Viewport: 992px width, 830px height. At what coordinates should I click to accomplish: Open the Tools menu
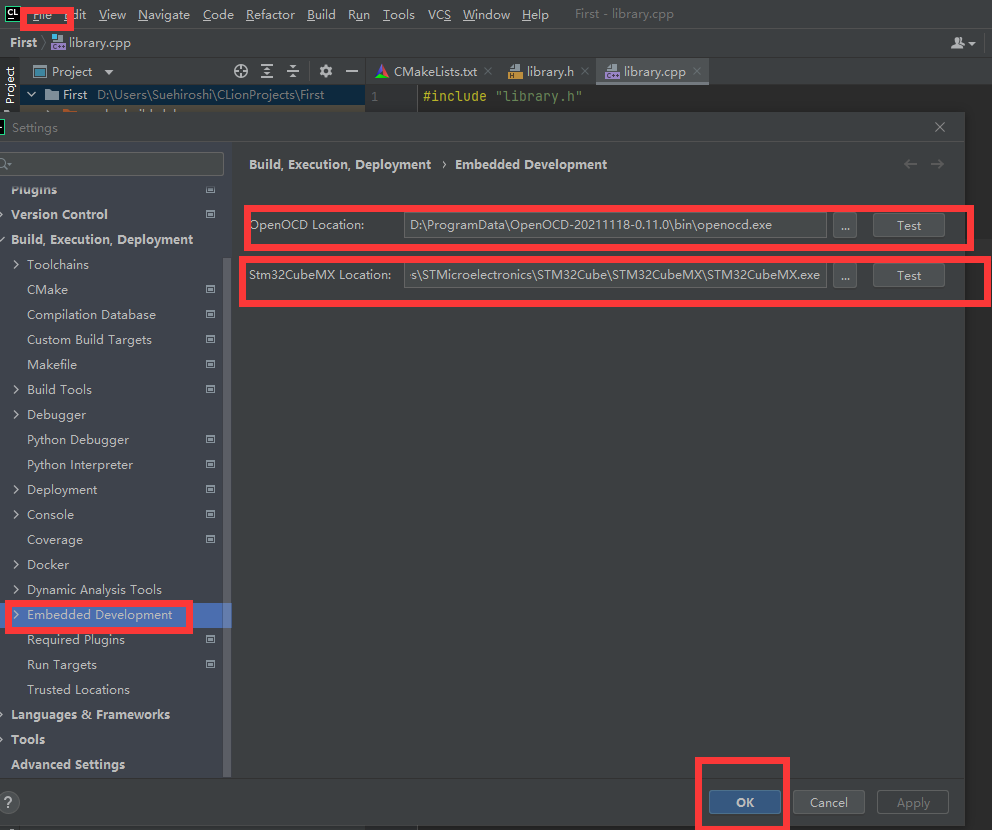pyautogui.click(x=399, y=15)
